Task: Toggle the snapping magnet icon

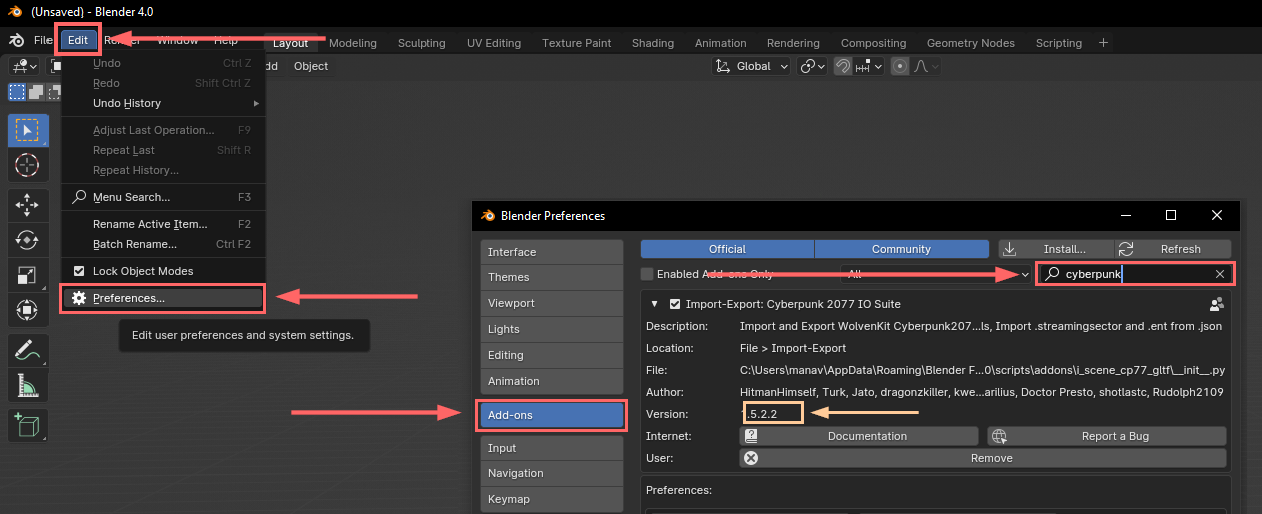Action: [844, 66]
